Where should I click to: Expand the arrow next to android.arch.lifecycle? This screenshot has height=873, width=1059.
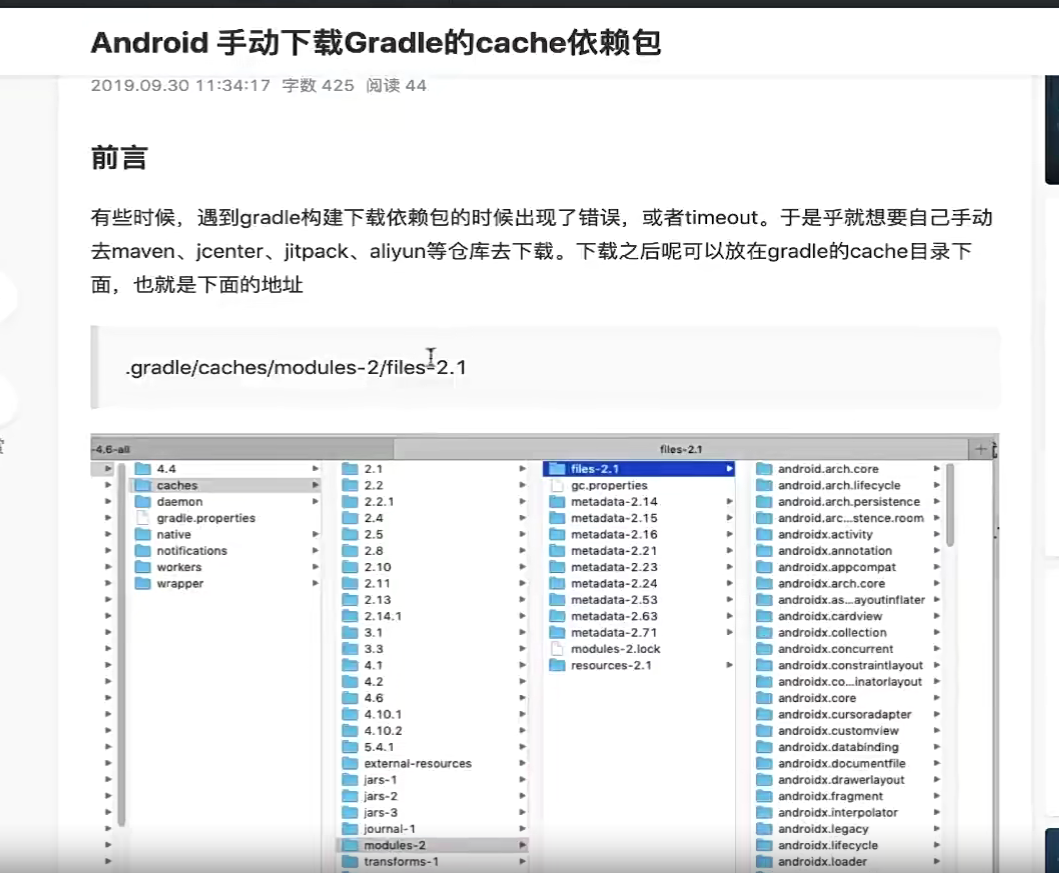pos(937,485)
